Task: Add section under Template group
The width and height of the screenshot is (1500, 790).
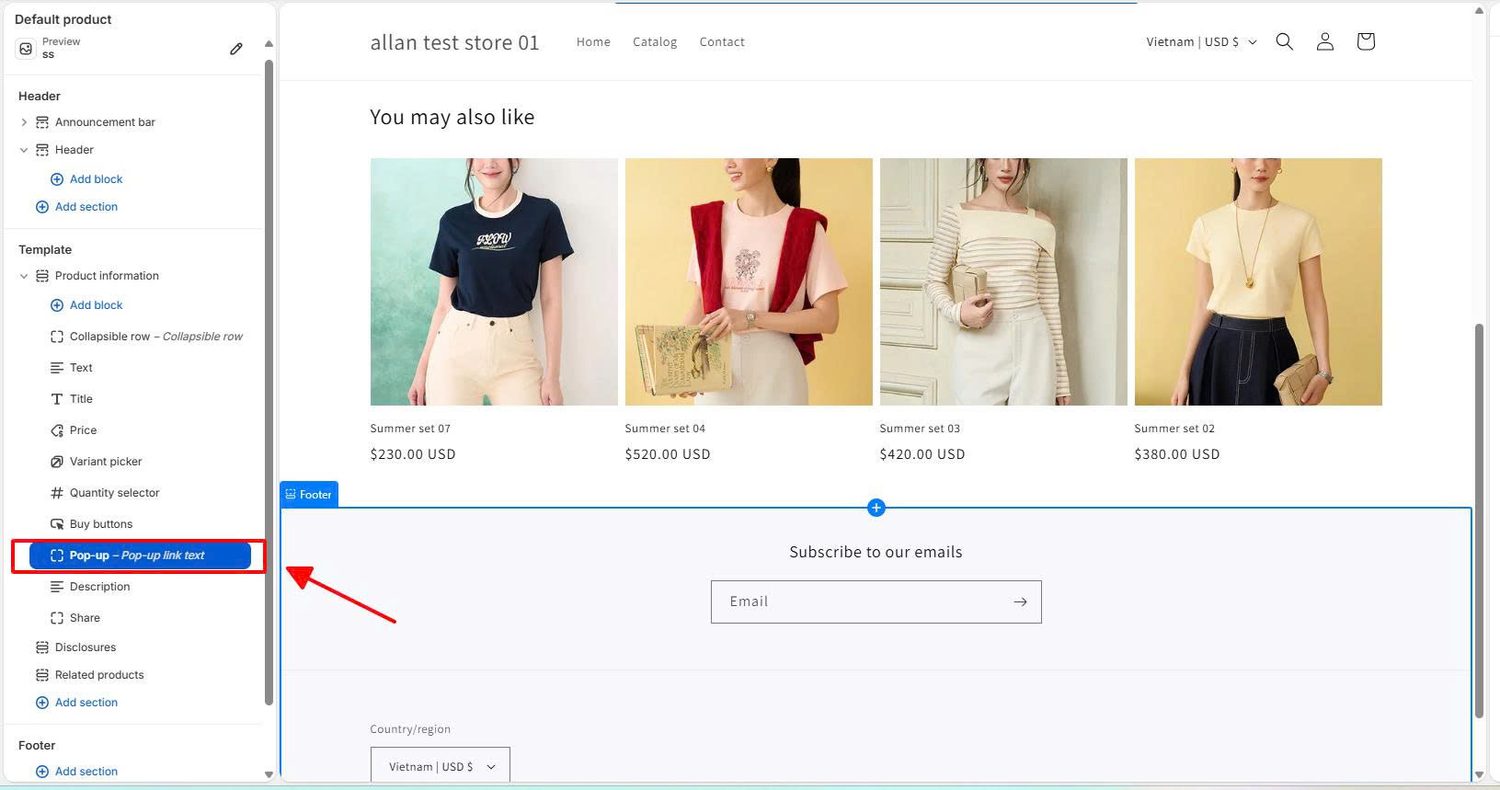Action: [x=77, y=703]
